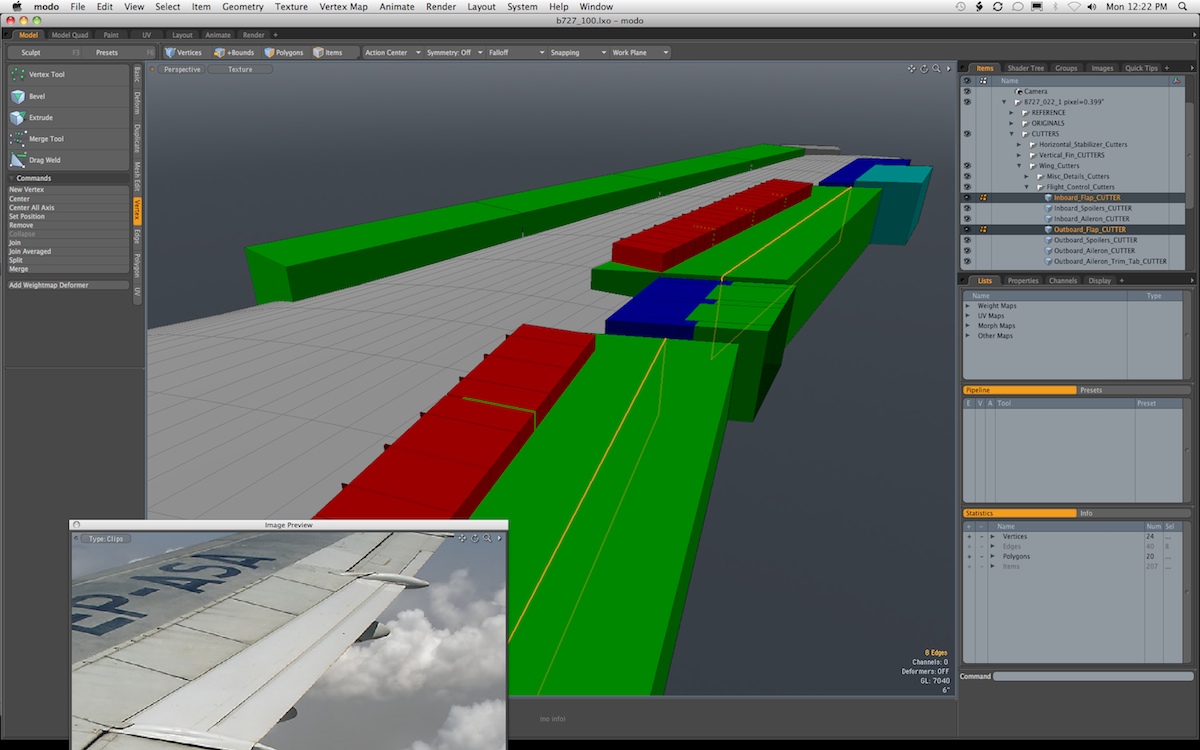Switch to the Shader Tree tab
Screen dimensions: 1200x750
coord(1025,68)
